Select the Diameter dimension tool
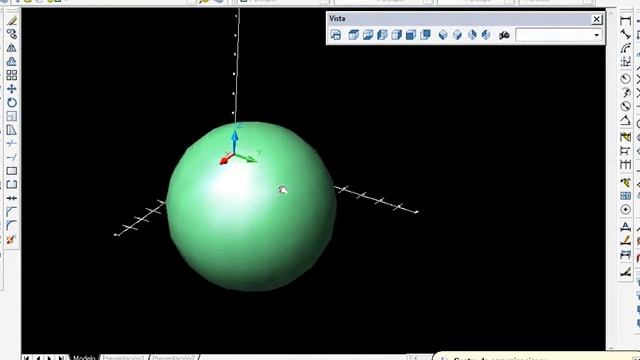 pos(625,107)
